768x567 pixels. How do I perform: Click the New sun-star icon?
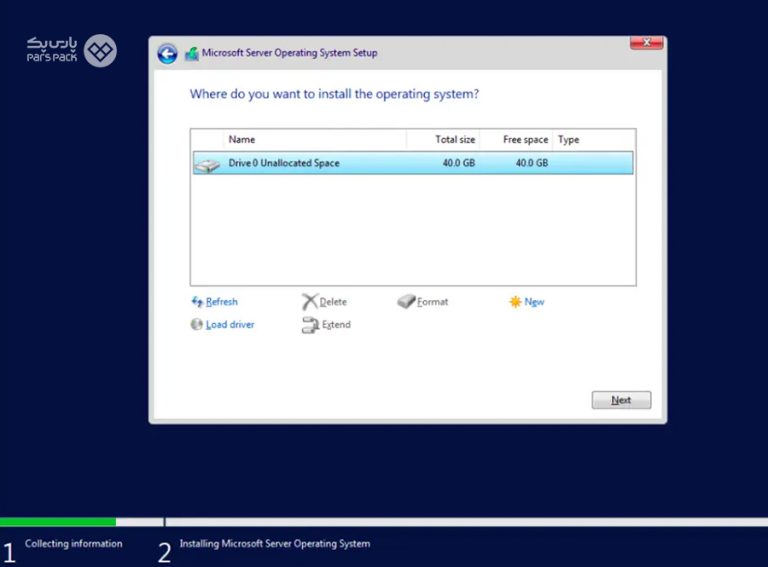(515, 302)
